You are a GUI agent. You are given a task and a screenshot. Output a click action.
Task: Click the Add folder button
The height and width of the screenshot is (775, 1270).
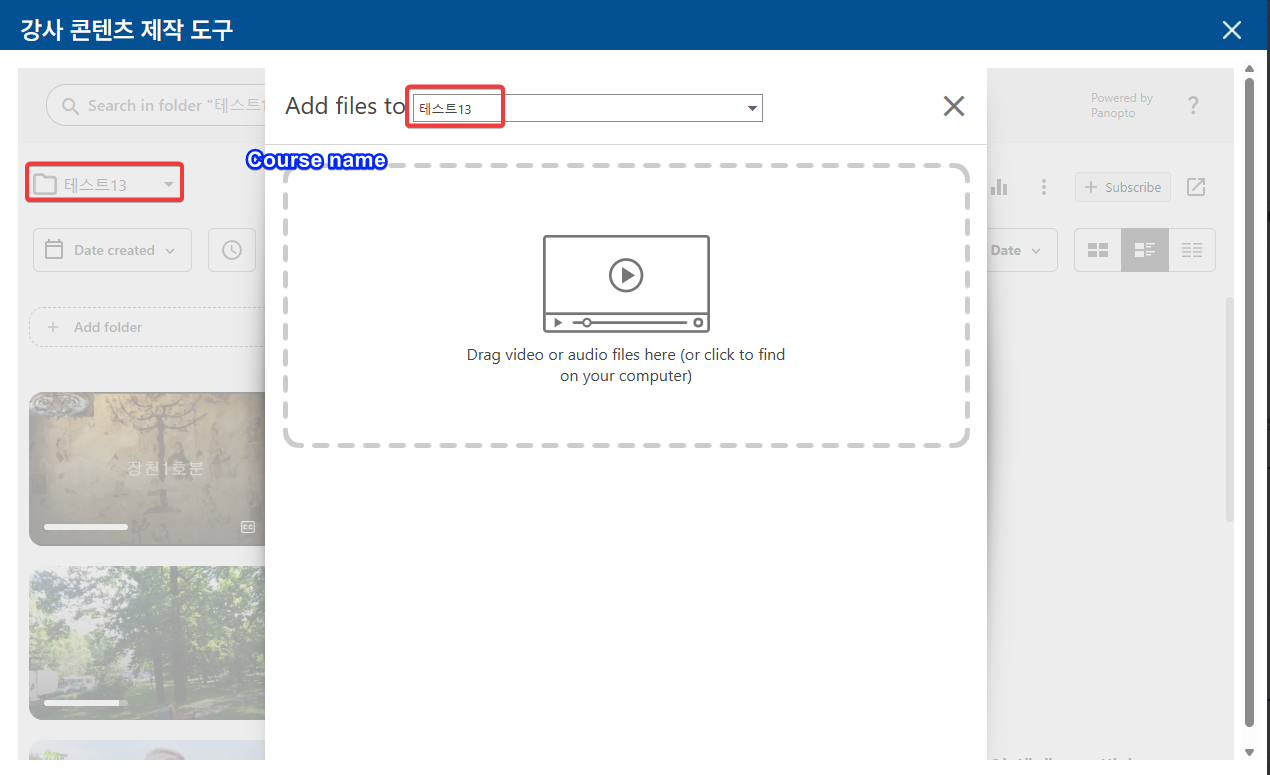coord(148,327)
